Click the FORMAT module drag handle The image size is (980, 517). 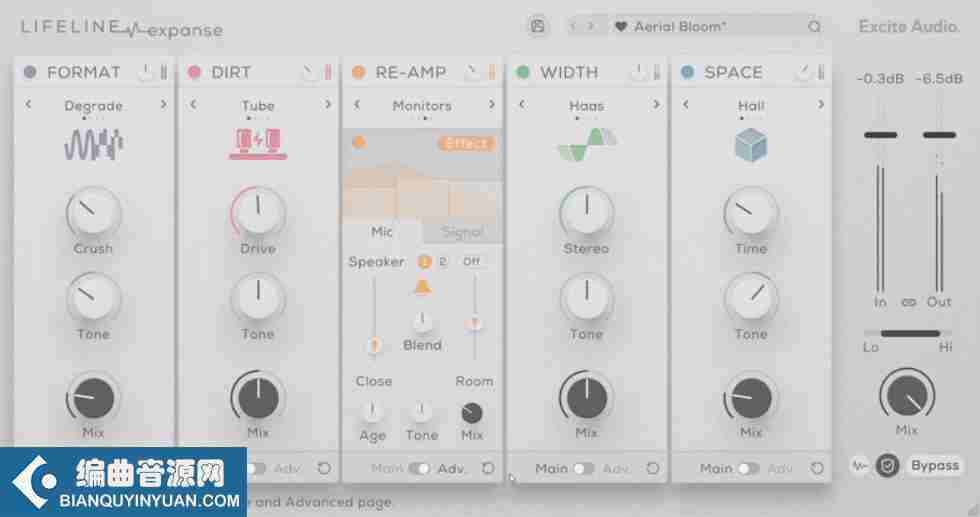point(164,73)
